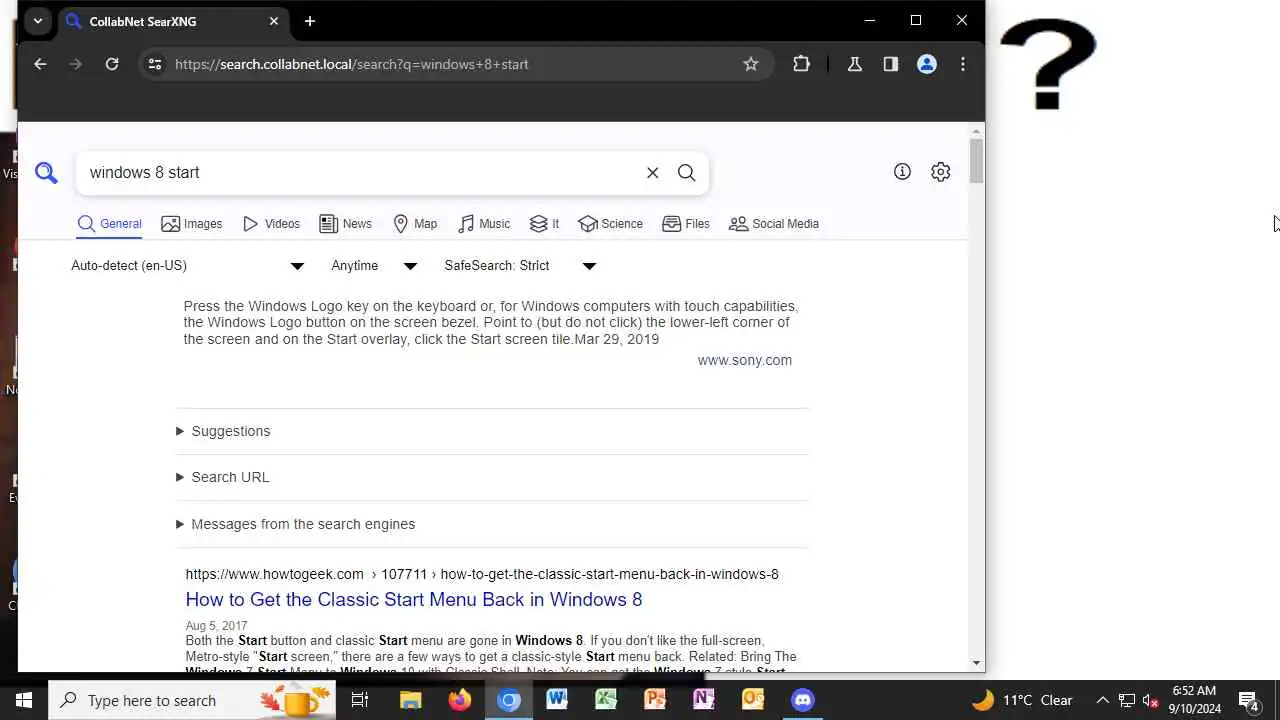Screen dimensions: 1280x720
Task: Click the howtogeek.com result URL
Action: [482, 574]
